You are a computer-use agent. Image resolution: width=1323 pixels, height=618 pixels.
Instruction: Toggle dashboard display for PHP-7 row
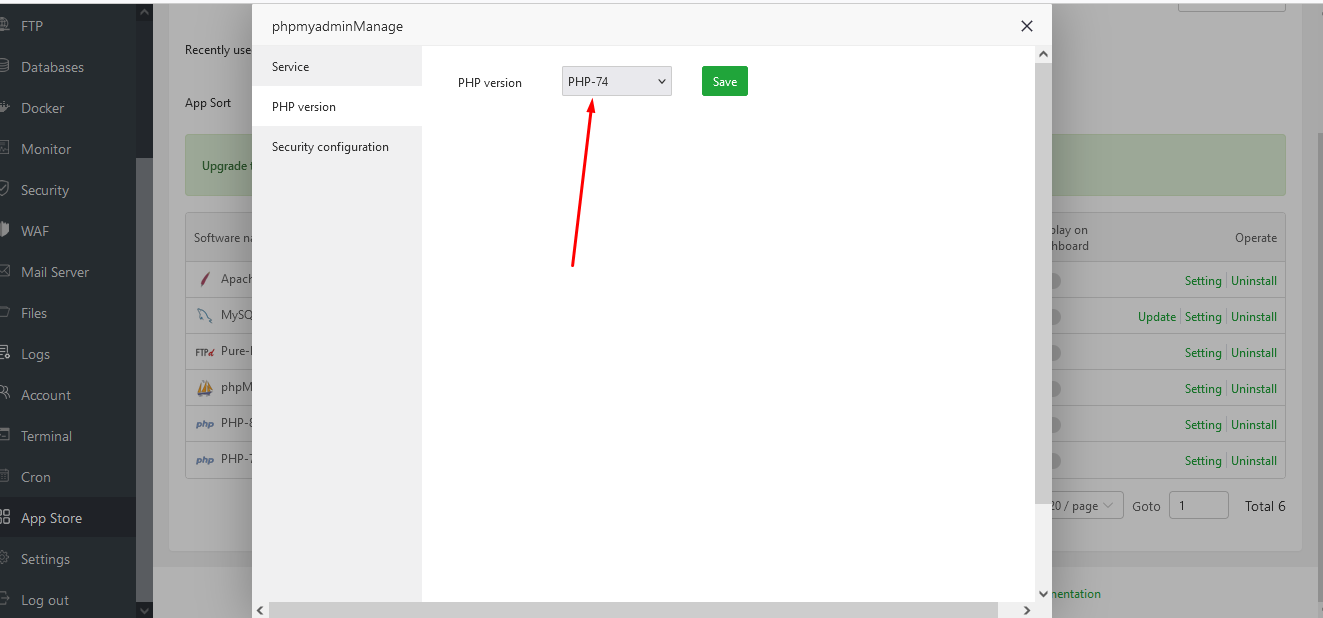coord(1054,461)
